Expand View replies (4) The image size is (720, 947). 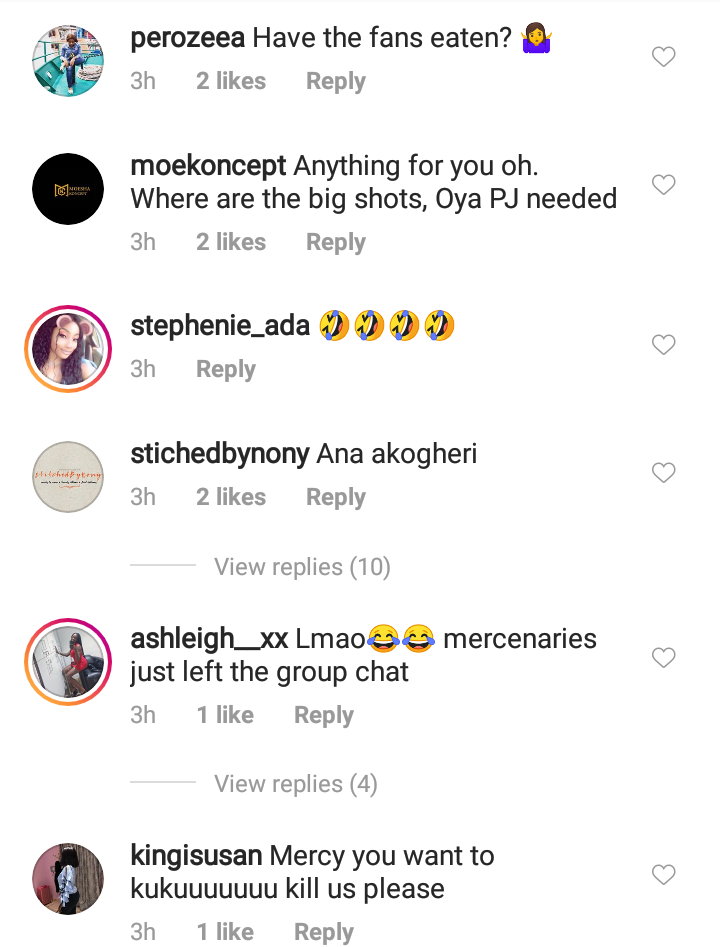[296, 784]
